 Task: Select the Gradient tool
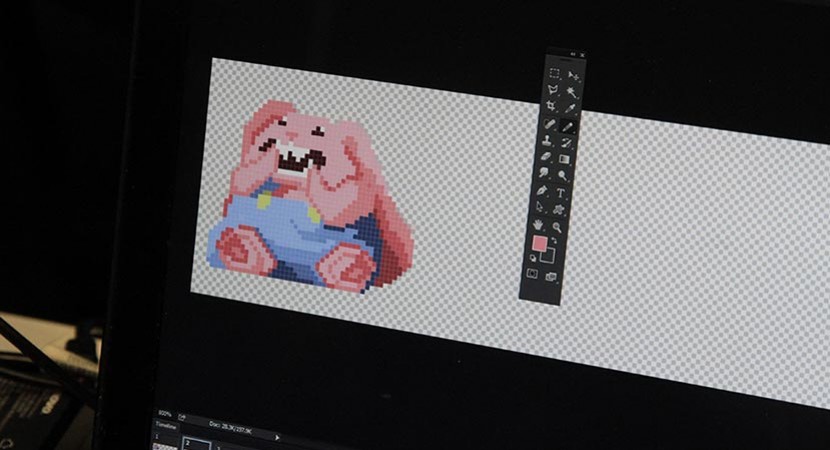[x=564, y=159]
